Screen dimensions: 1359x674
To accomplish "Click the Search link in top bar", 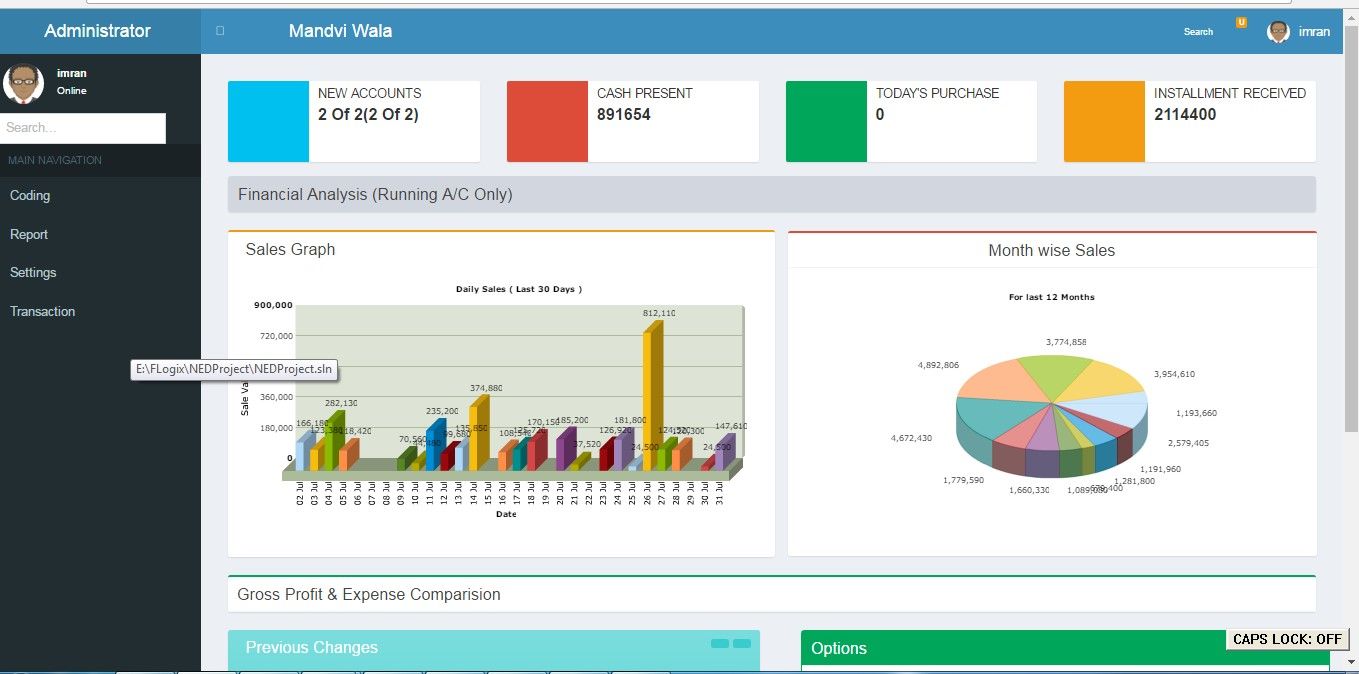I will click(x=1198, y=32).
